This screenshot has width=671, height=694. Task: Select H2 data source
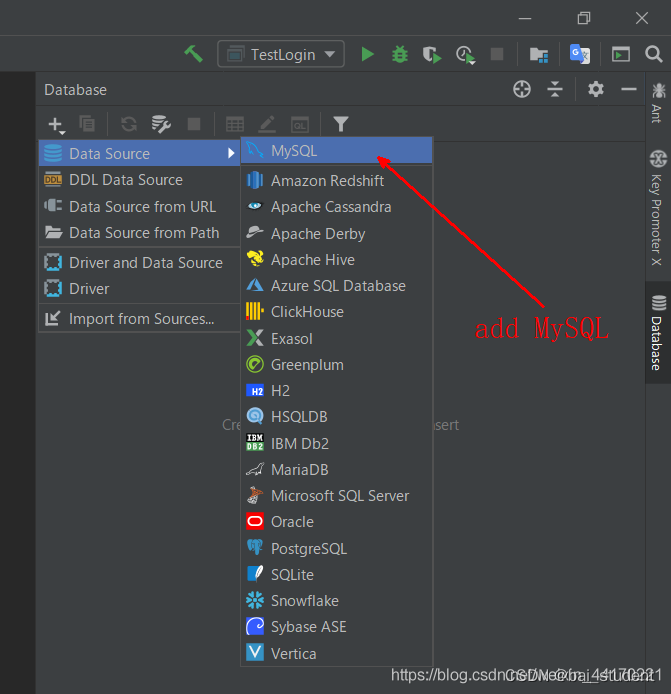tap(336, 390)
